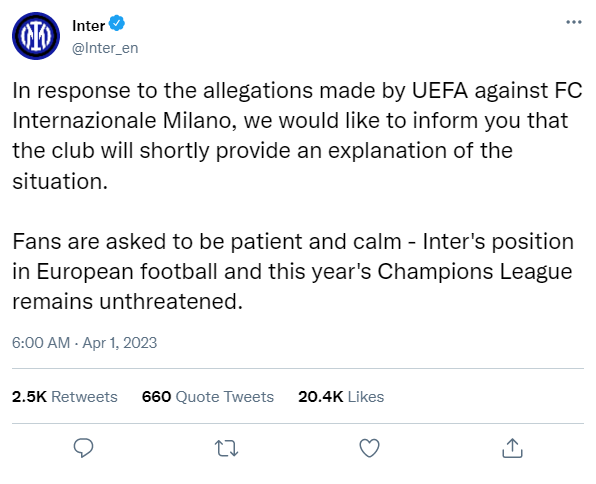Click the first paragraph about UEFA allegations
The height and width of the screenshot is (484, 596).
coord(297,136)
